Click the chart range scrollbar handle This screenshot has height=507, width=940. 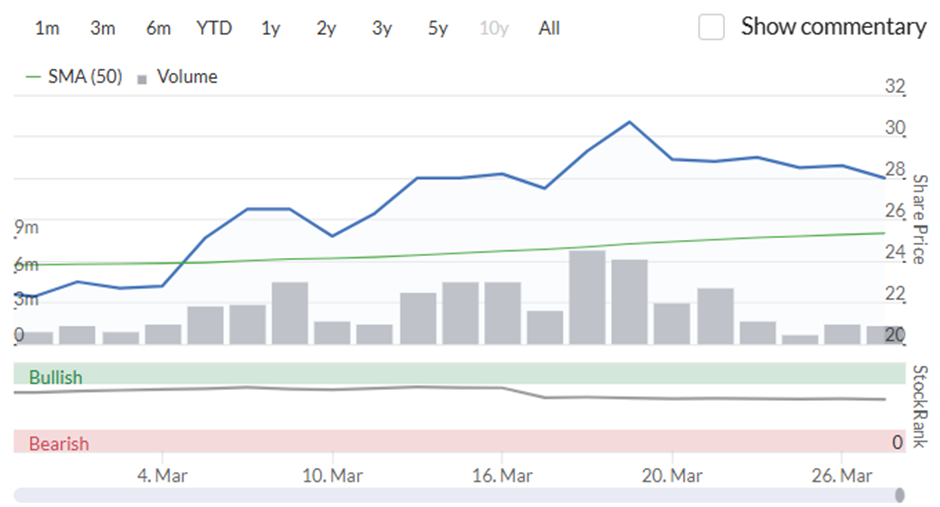(x=899, y=495)
